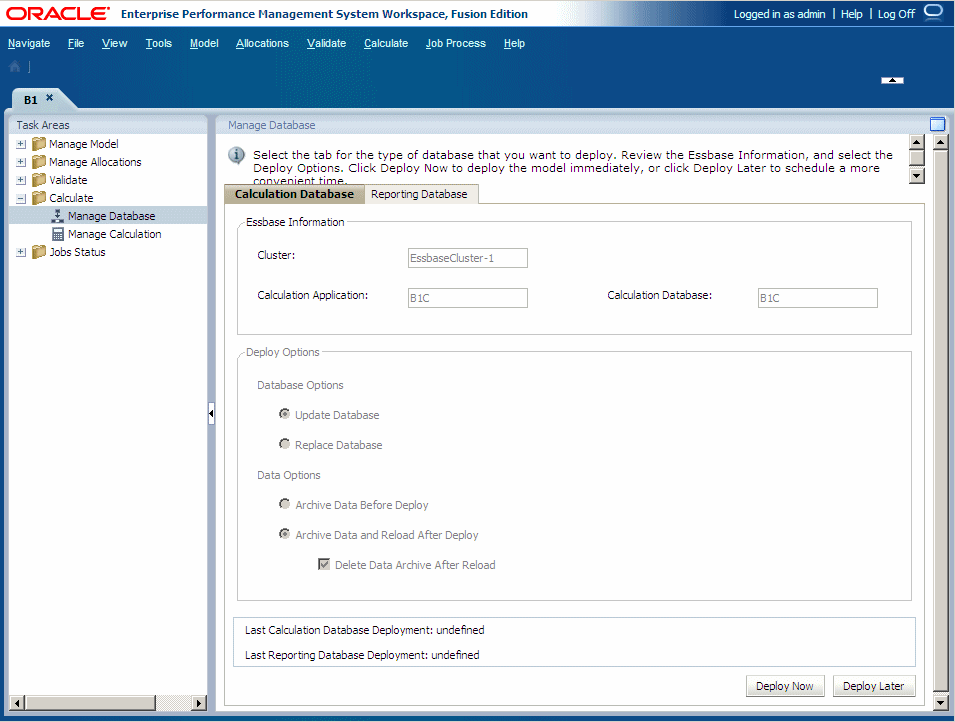The width and height of the screenshot is (955, 722).
Task: Click 'Last Calculation Database Deployment: undefined' text
Action: [x=364, y=630]
